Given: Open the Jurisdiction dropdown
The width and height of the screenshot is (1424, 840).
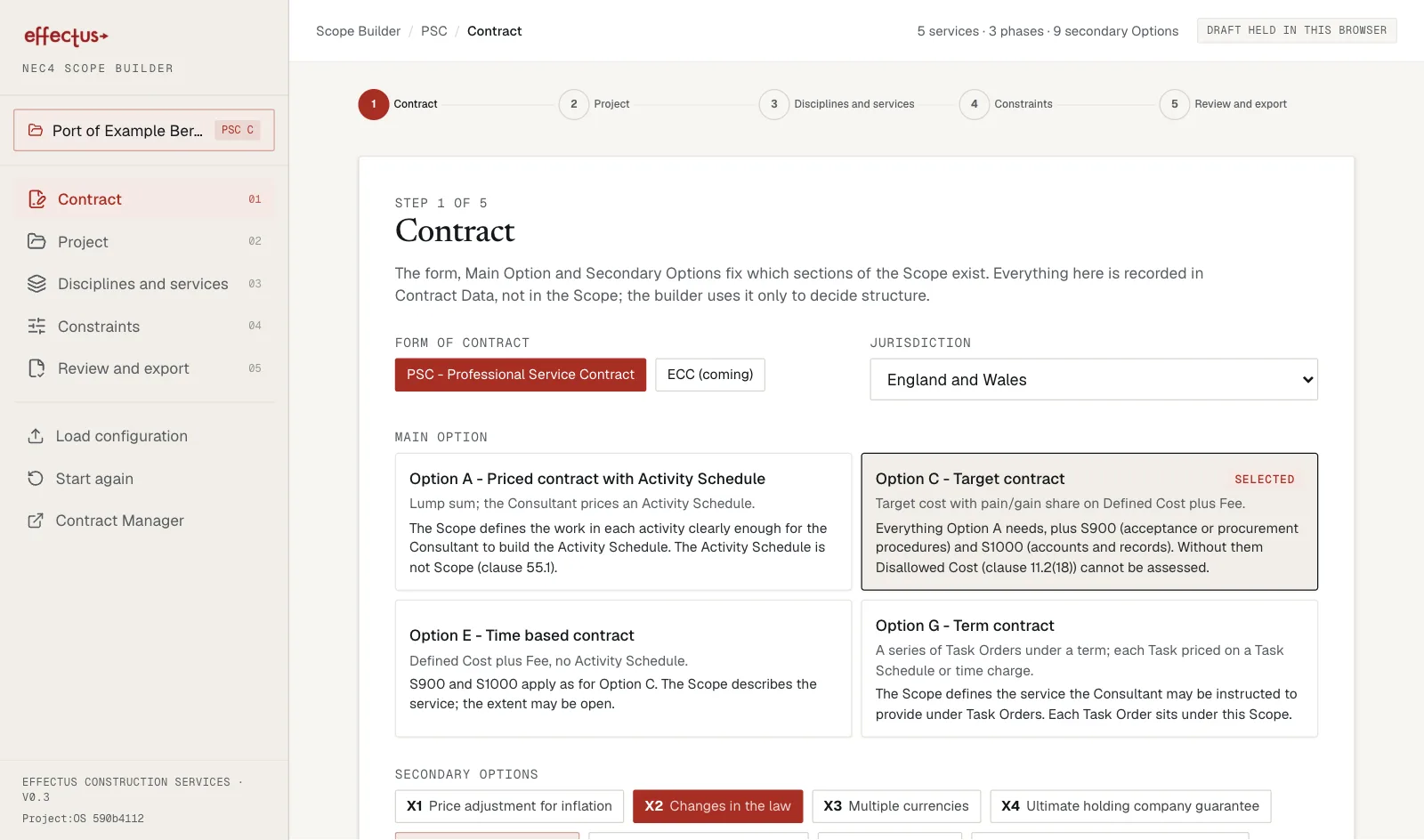Looking at the screenshot, I should (1094, 380).
